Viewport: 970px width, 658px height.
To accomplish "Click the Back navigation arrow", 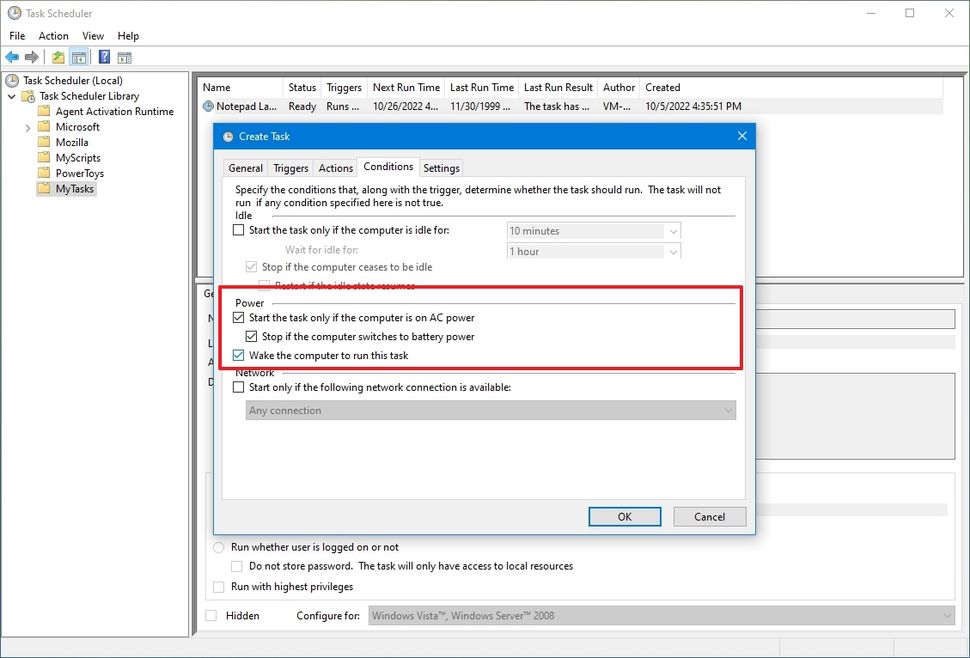I will coord(11,57).
